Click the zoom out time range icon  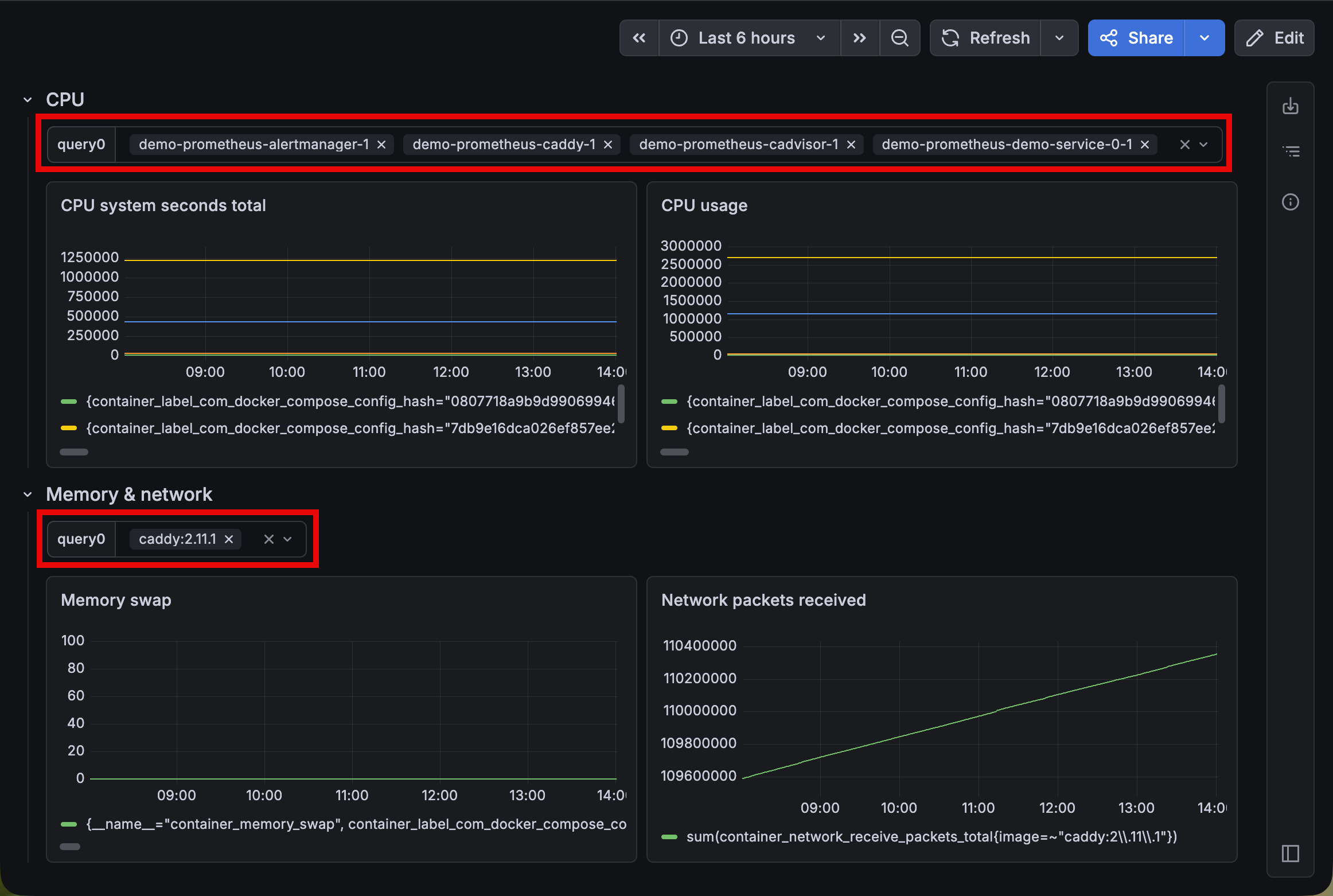click(899, 38)
